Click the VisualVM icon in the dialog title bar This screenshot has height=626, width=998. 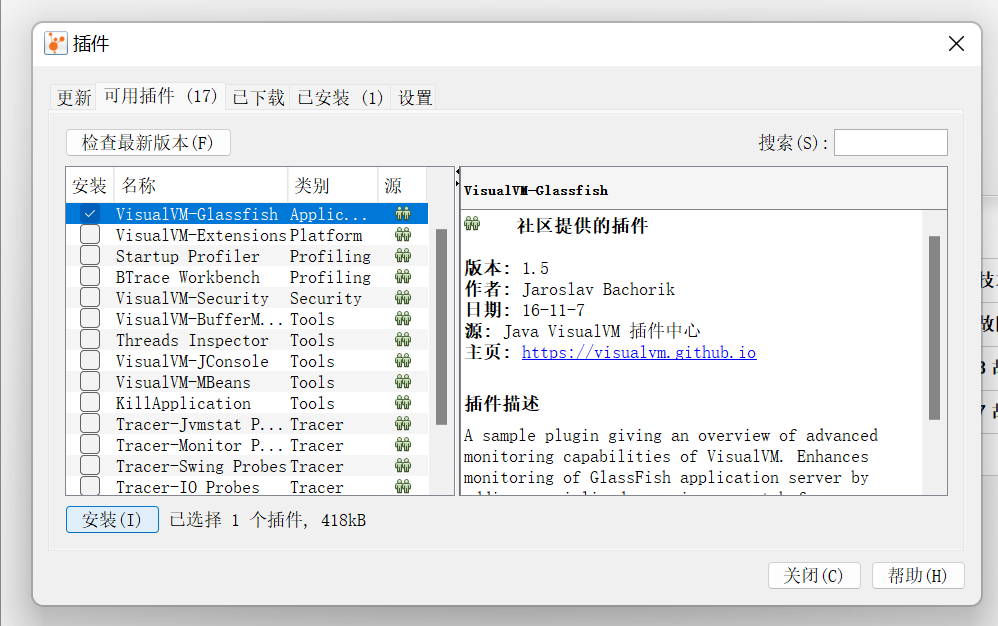click(x=55, y=43)
